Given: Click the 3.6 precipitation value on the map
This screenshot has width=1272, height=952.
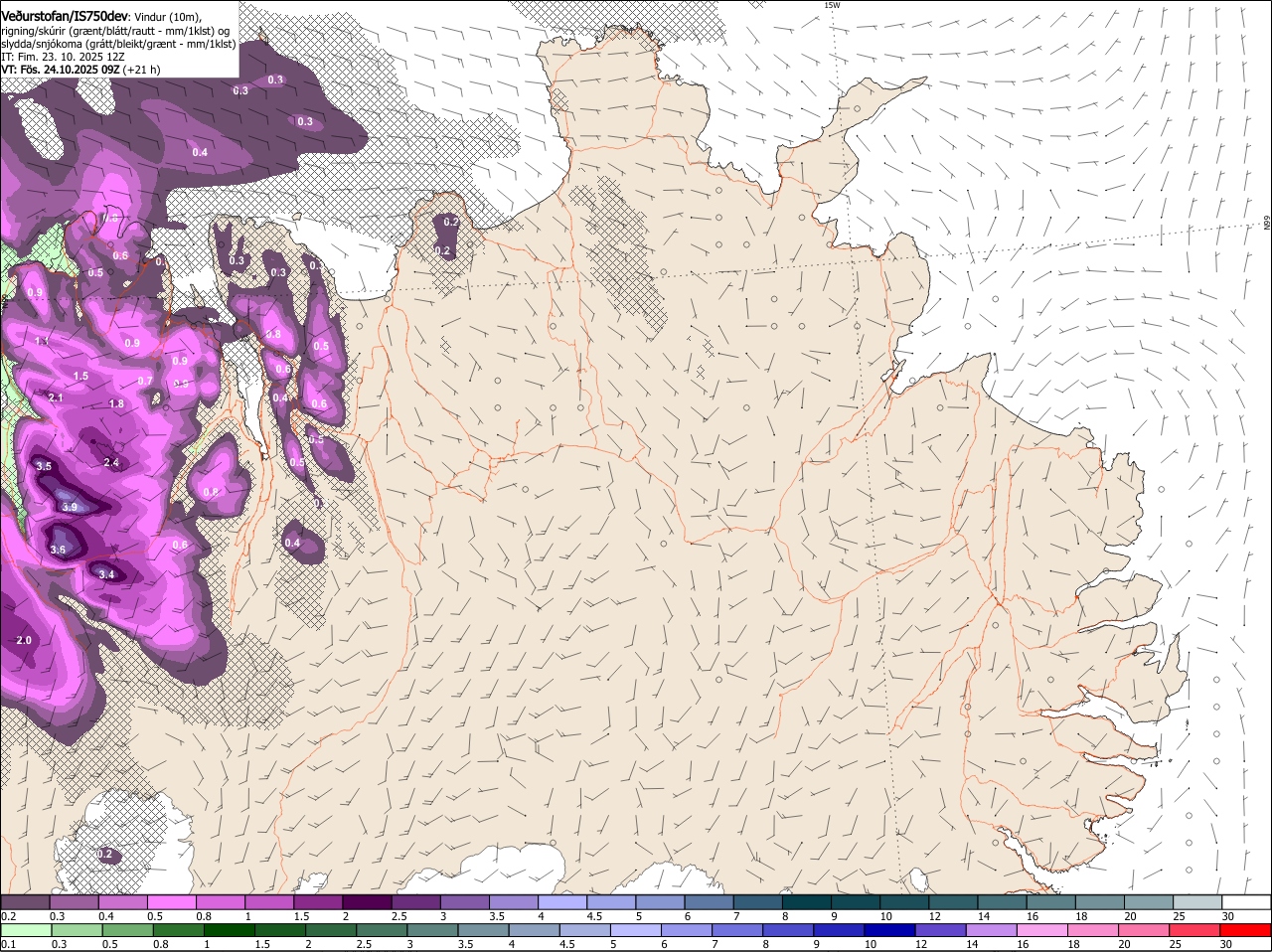Looking at the screenshot, I should [58, 550].
